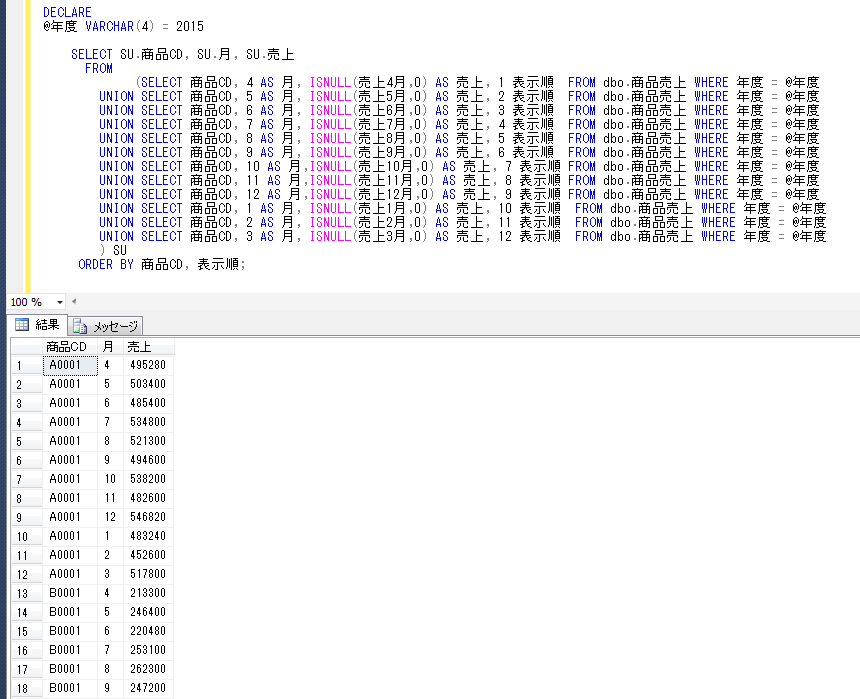Screen dimensions: 860x699
Task: Click the results grid icon on 結果 tab
Action: coord(22,325)
